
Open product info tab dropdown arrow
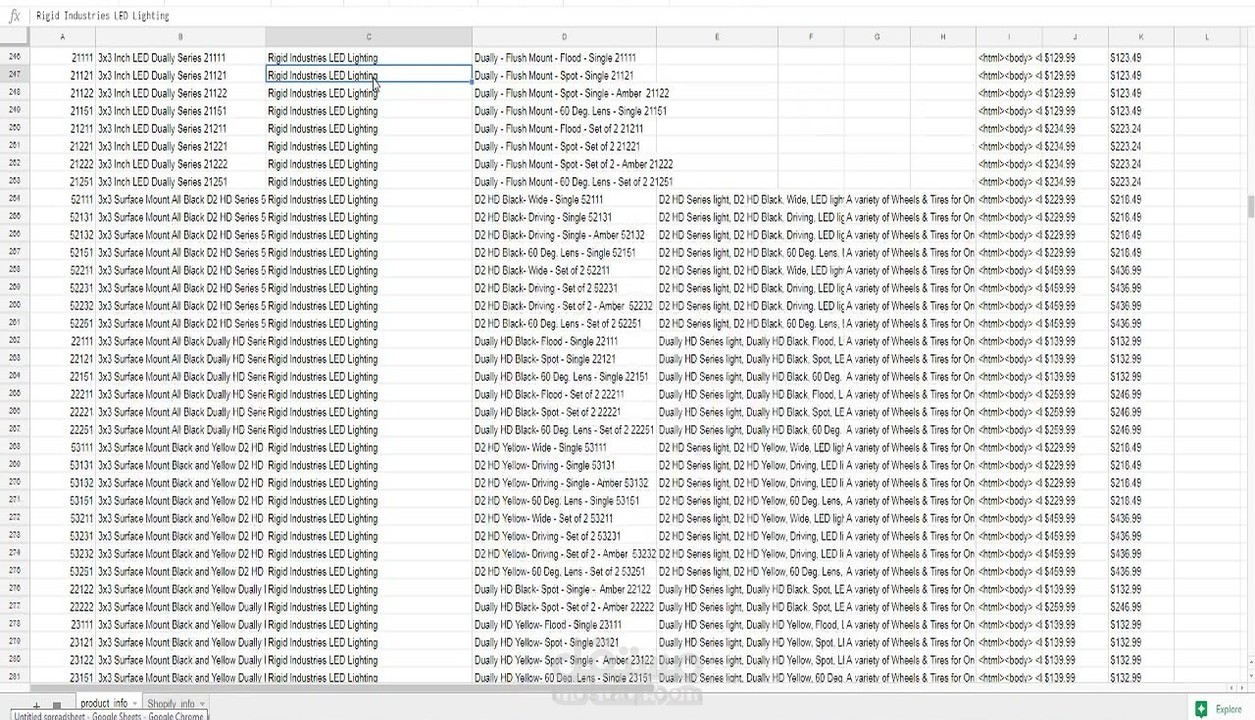tap(135, 704)
